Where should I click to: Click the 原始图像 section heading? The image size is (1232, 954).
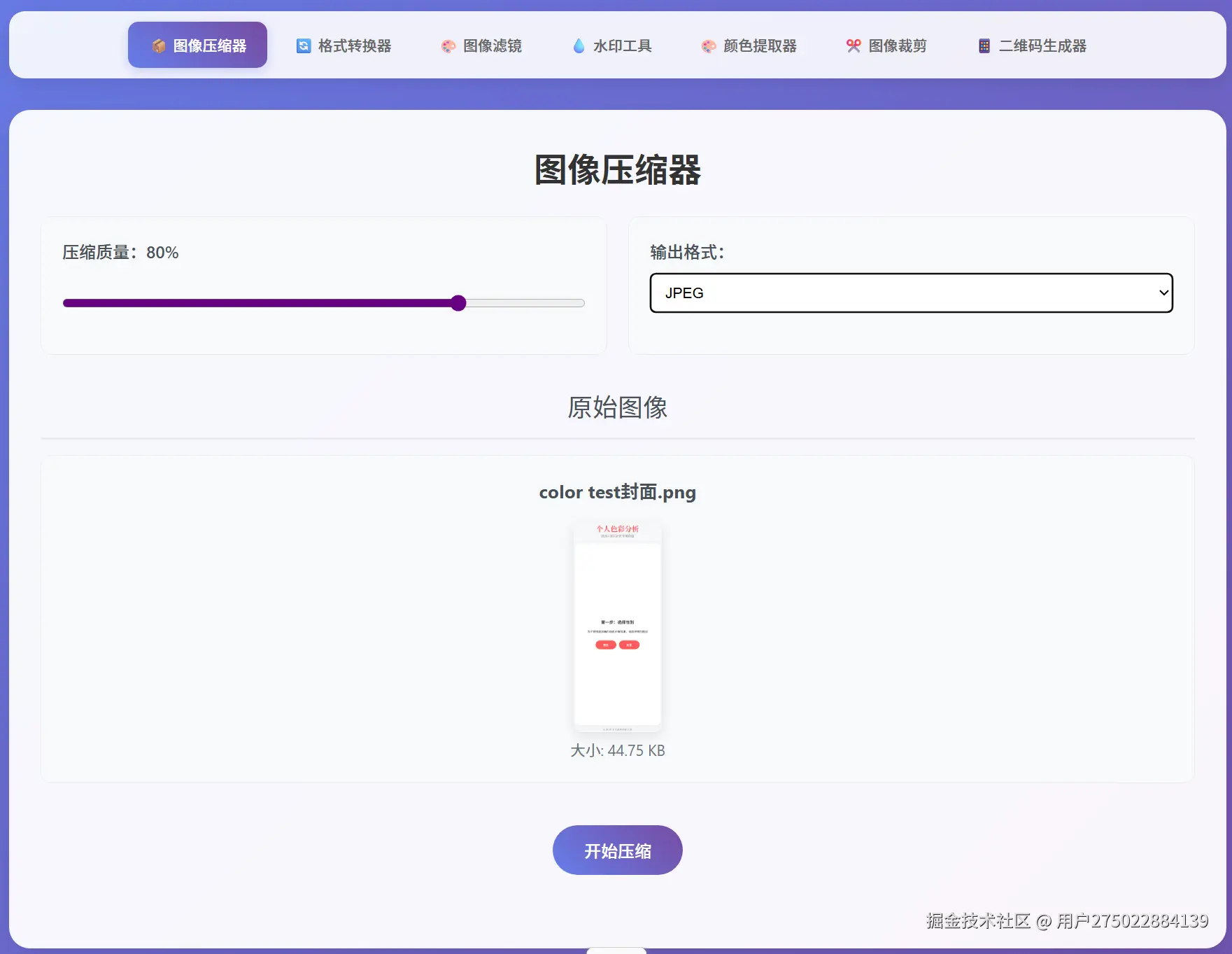point(617,406)
